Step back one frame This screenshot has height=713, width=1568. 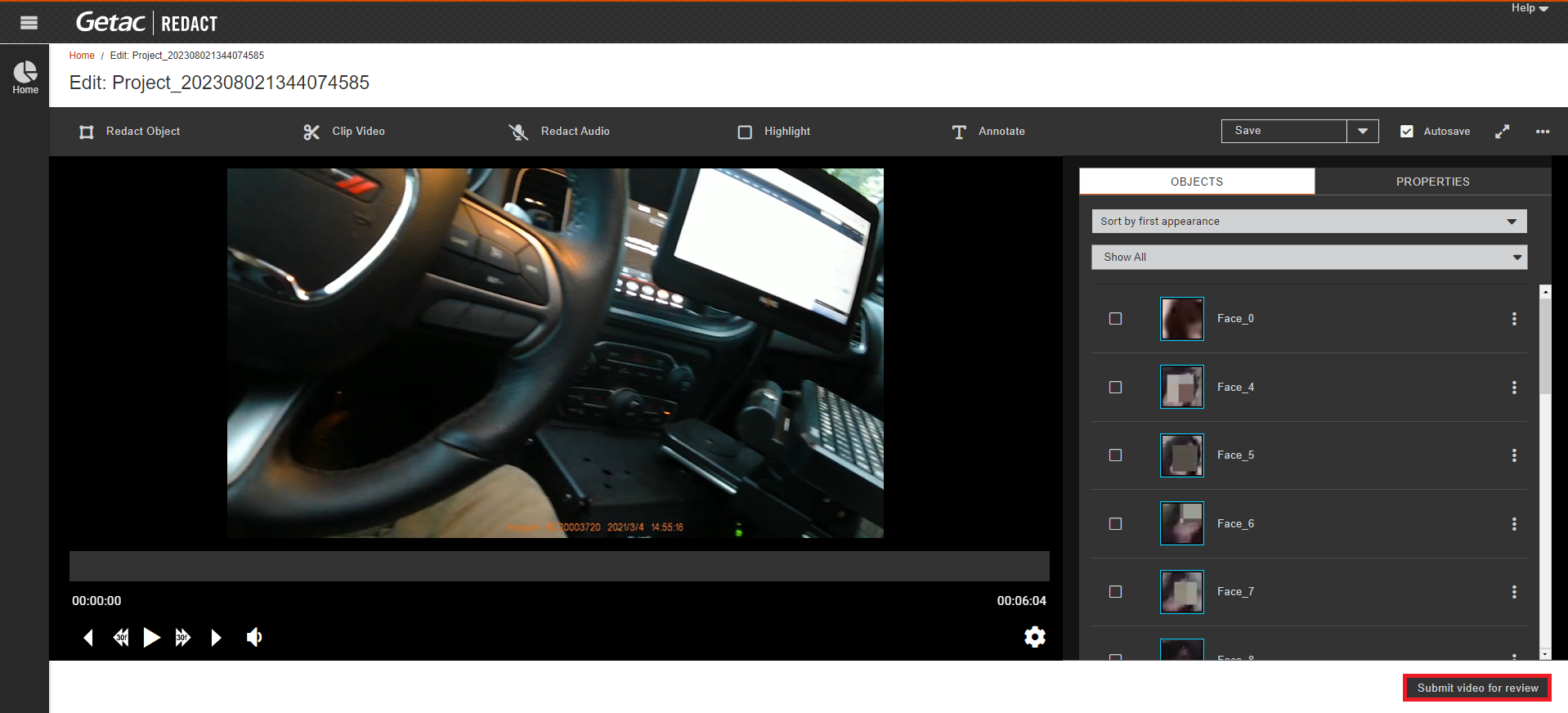point(88,638)
